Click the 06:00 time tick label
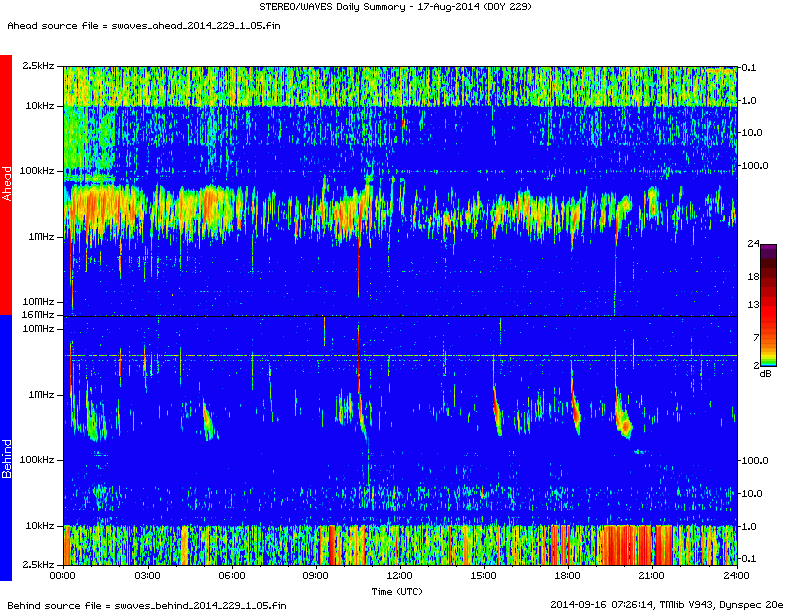 (x=232, y=575)
